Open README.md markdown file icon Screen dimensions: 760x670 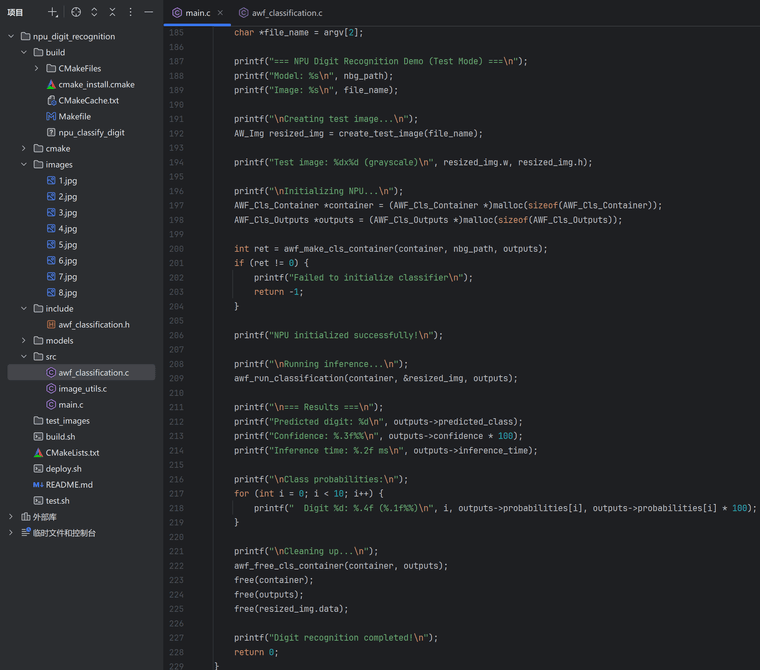[x=38, y=484]
